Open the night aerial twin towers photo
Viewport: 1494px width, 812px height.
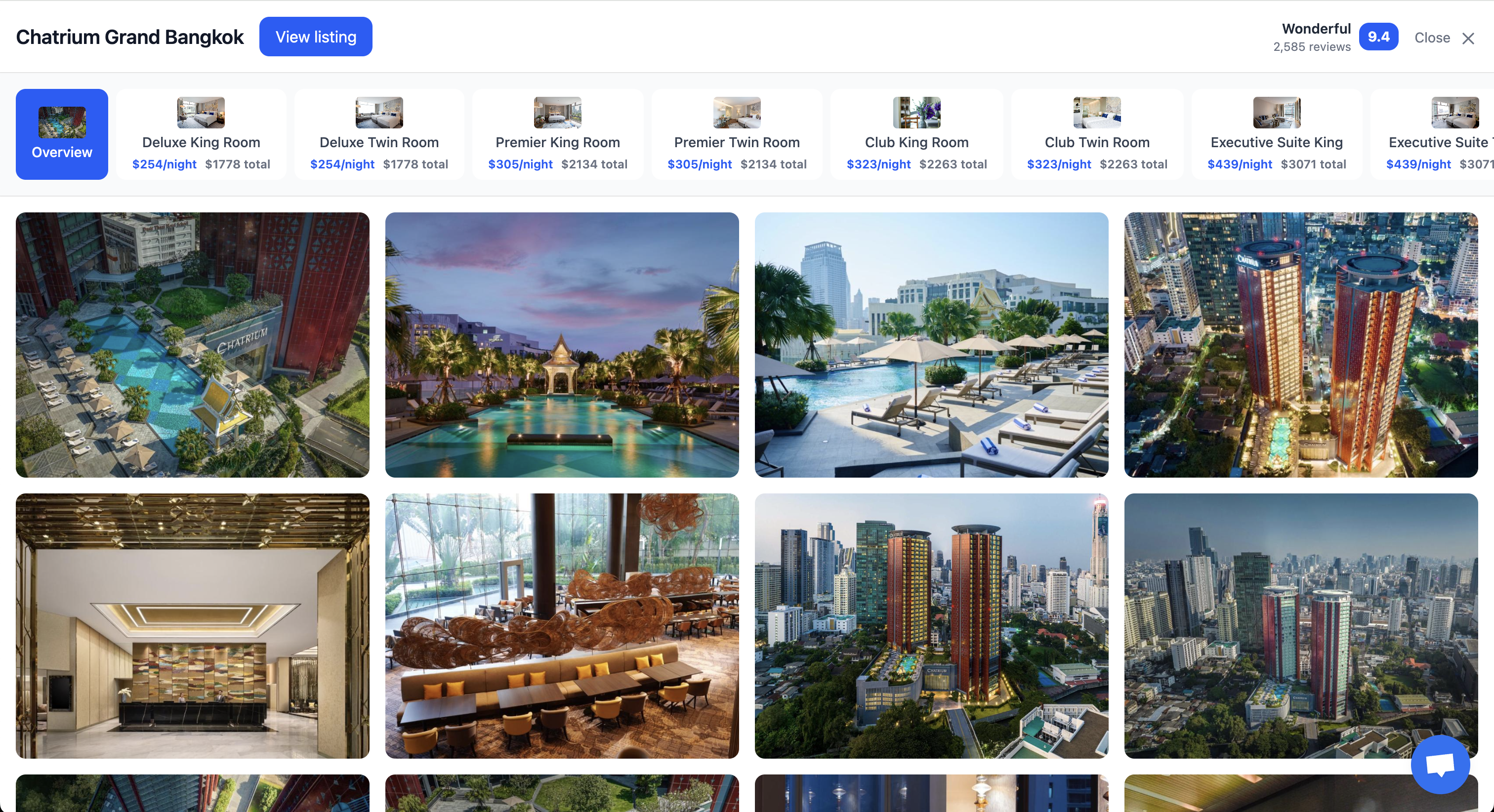click(x=1301, y=345)
